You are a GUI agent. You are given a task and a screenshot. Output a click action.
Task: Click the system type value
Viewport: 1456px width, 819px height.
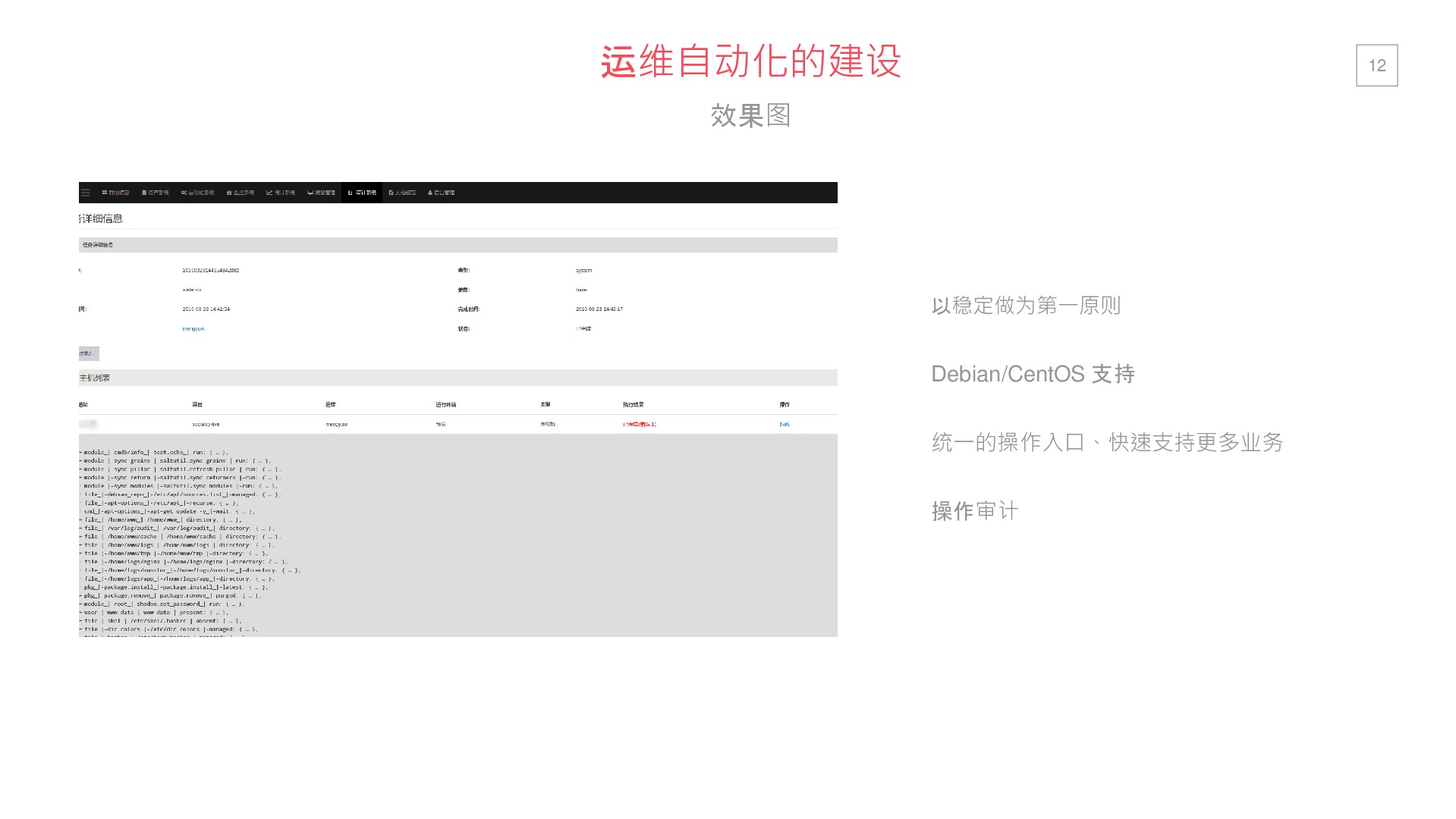[x=584, y=270]
